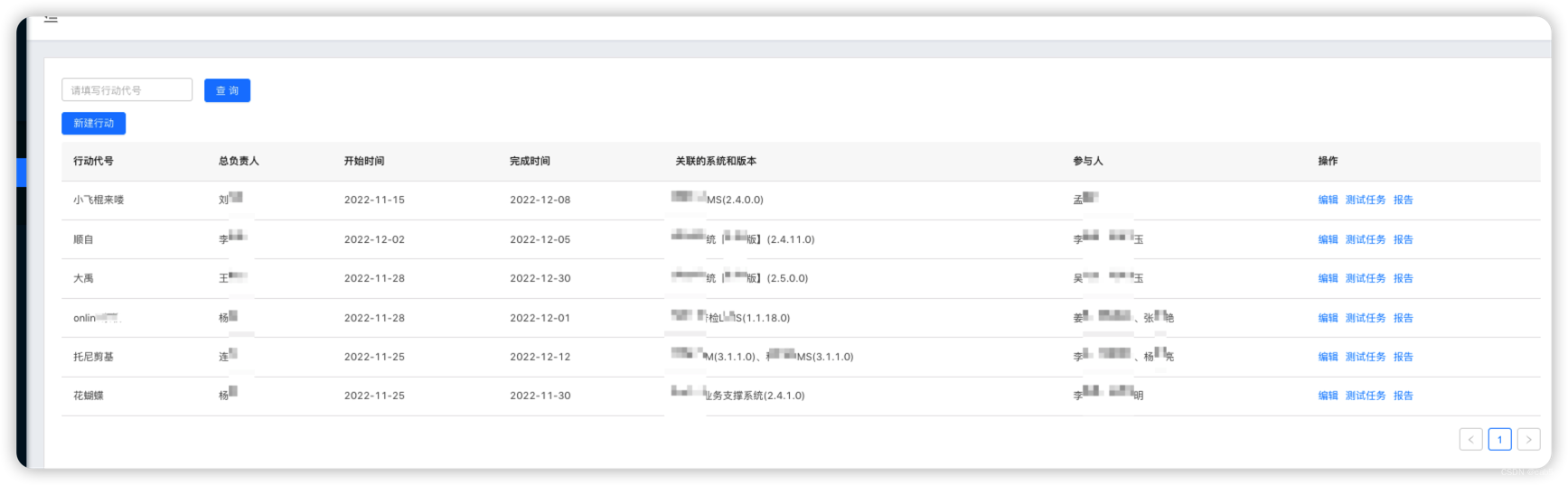Click 编辑 in the 大禹 row
The width and height of the screenshot is (1568, 485).
tap(1328, 278)
